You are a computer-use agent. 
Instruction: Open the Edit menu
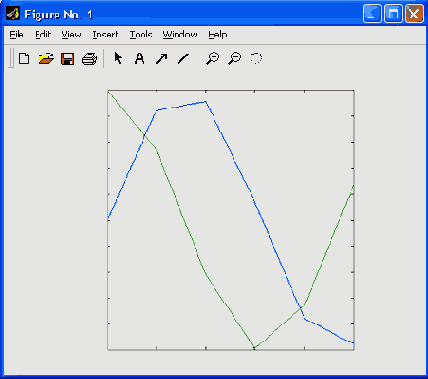tap(43, 34)
